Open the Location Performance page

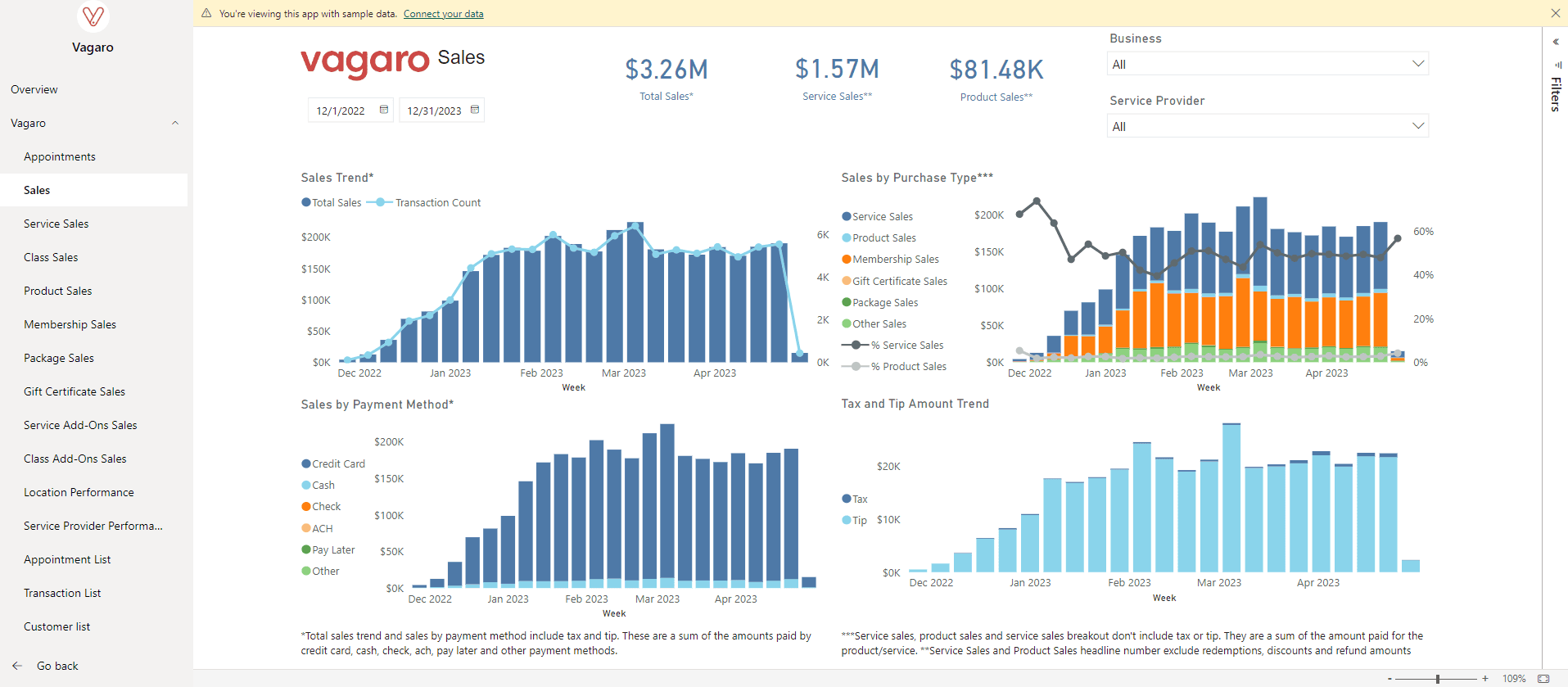click(79, 492)
